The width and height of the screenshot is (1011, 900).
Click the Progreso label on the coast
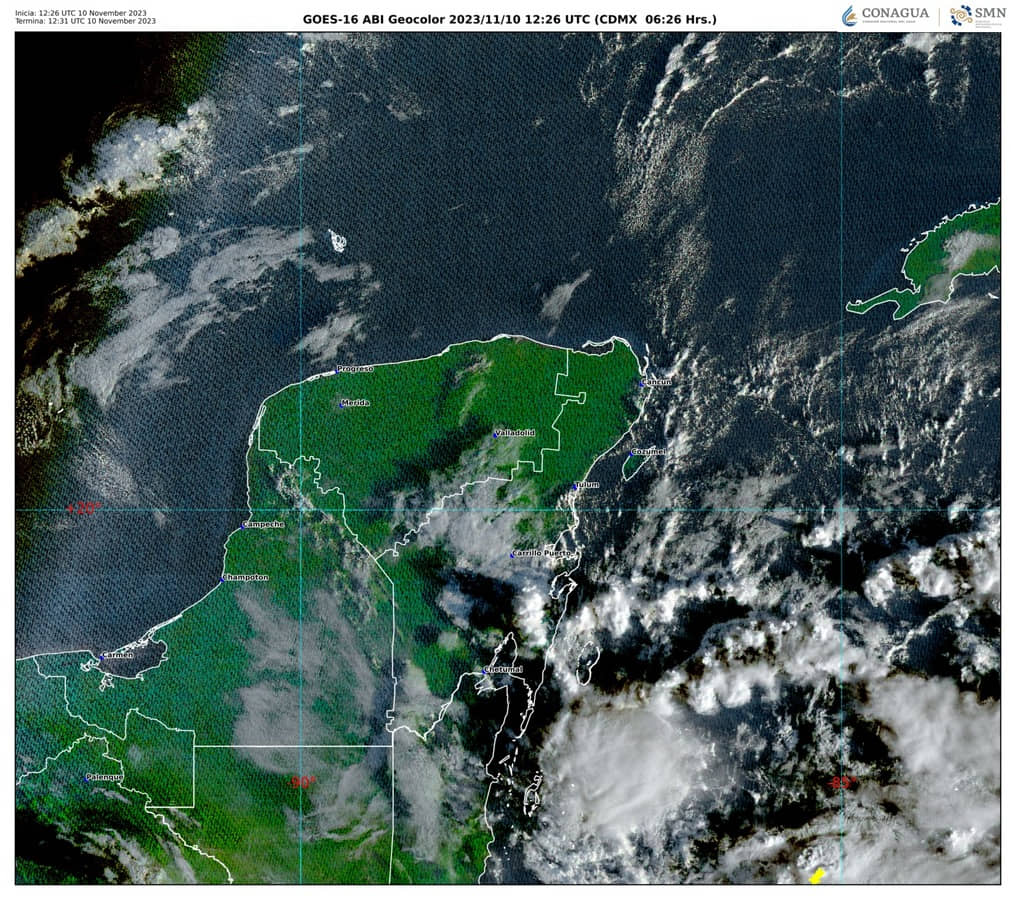coord(354,368)
